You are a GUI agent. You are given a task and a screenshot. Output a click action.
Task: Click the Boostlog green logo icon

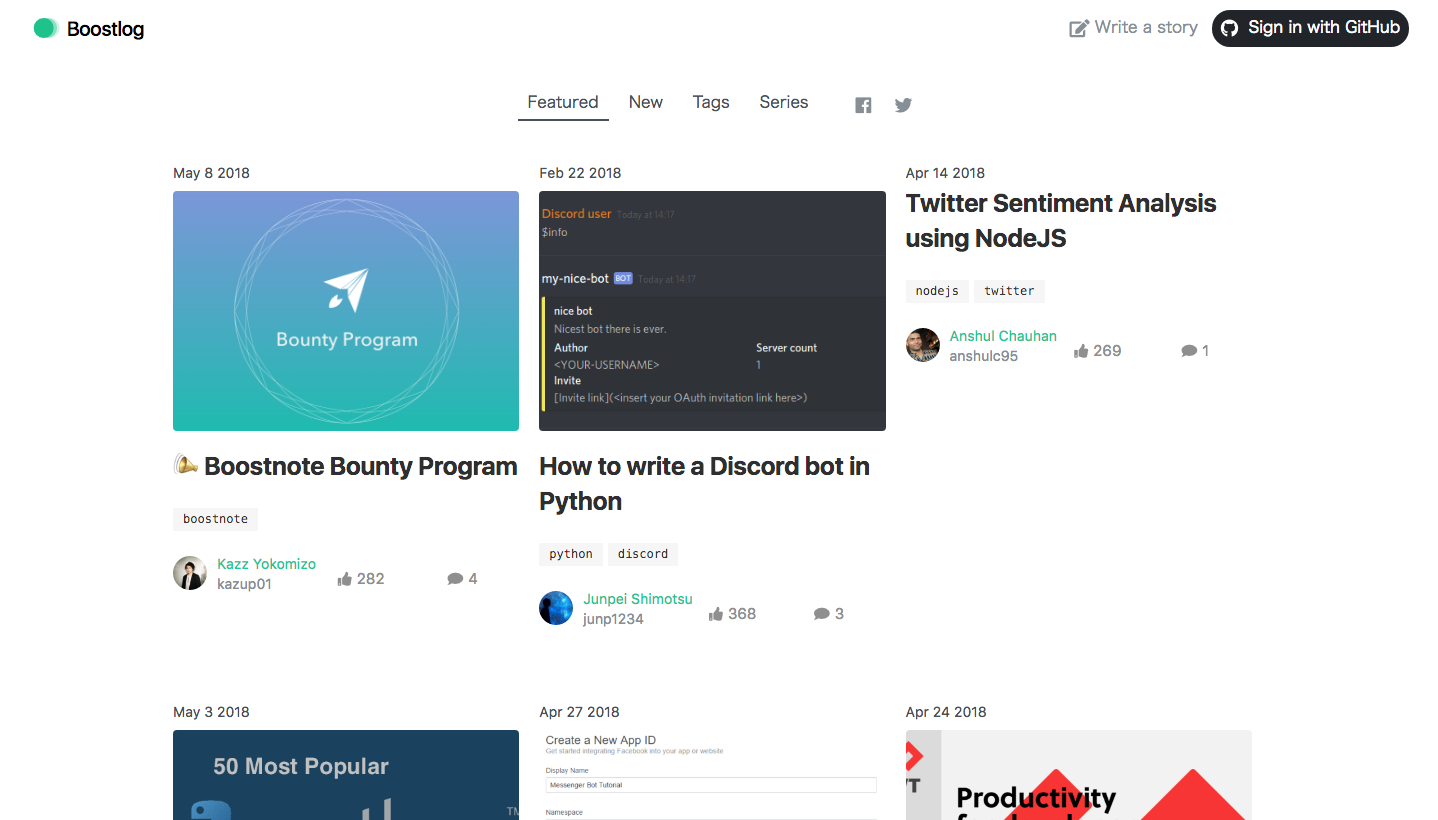click(x=46, y=29)
